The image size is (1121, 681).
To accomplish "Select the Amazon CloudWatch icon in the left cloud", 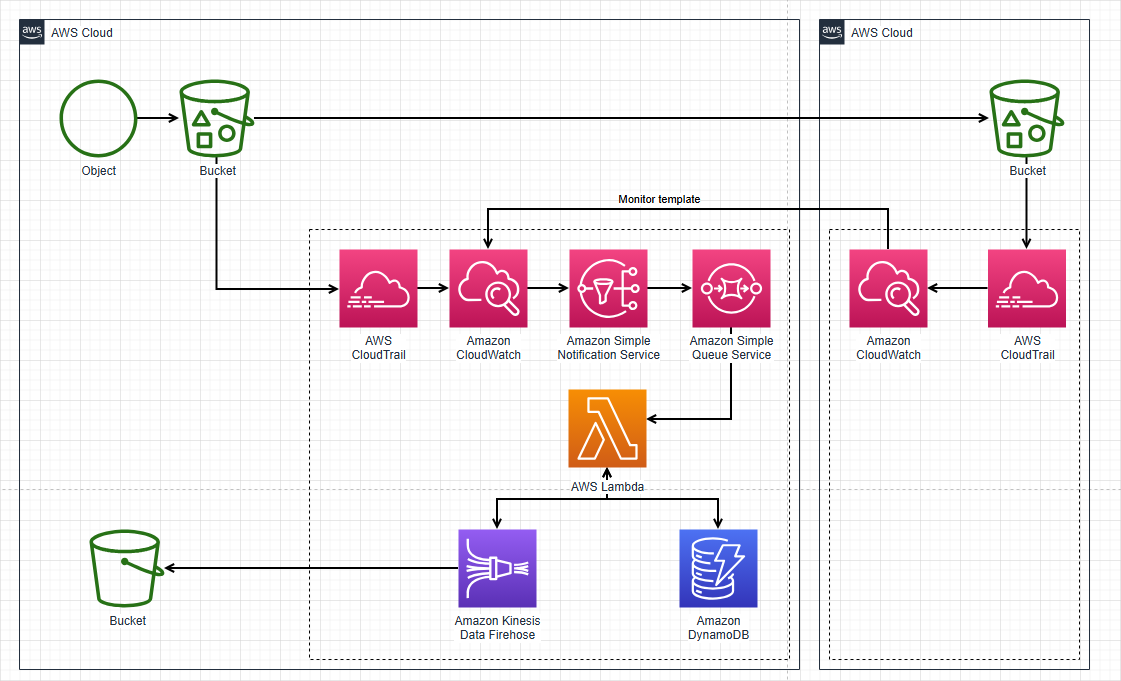I will pyautogui.click(x=488, y=288).
